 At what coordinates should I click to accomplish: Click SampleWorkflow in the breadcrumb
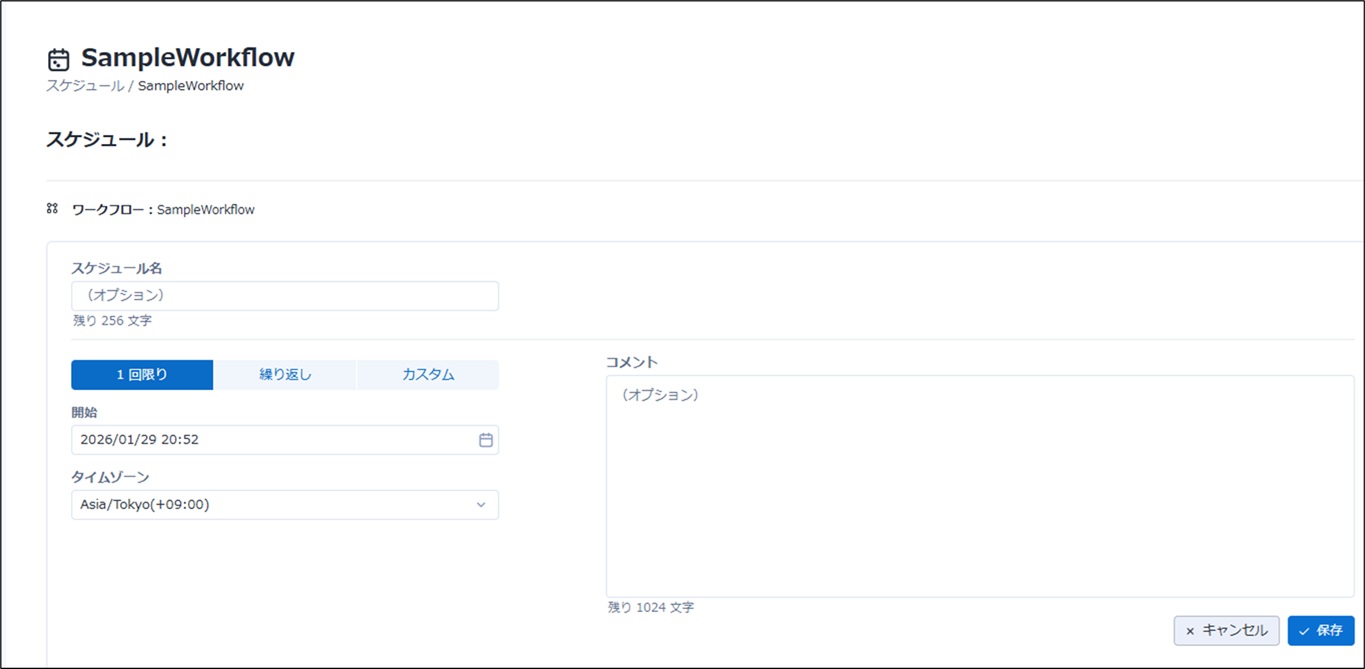click(191, 86)
